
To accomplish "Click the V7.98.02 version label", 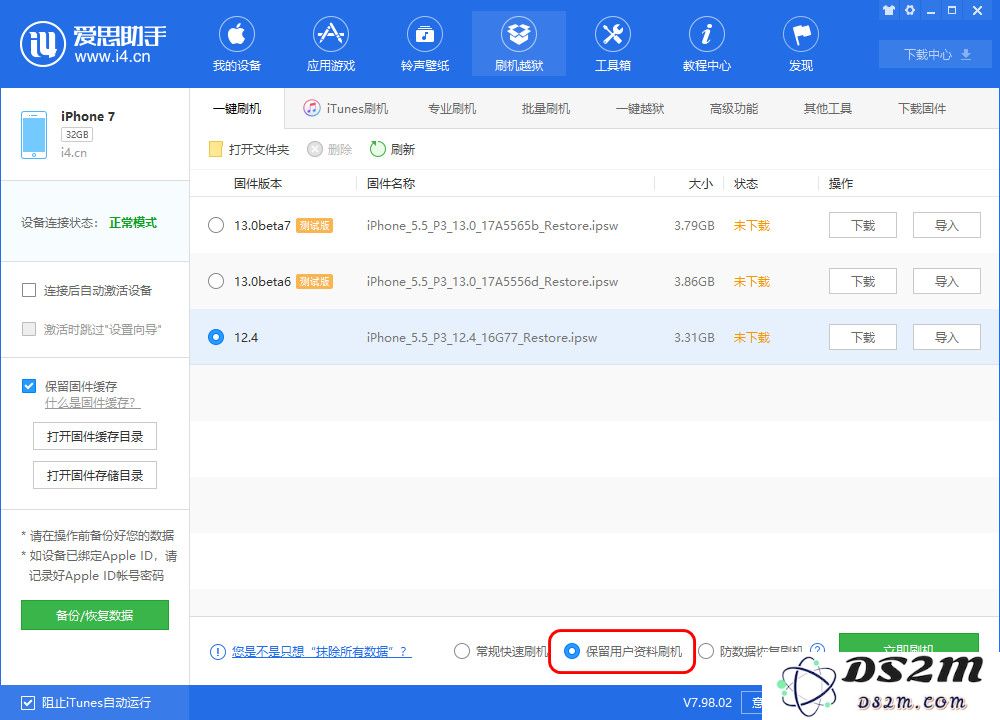I will pyautogui.click(x=707, y=703).
